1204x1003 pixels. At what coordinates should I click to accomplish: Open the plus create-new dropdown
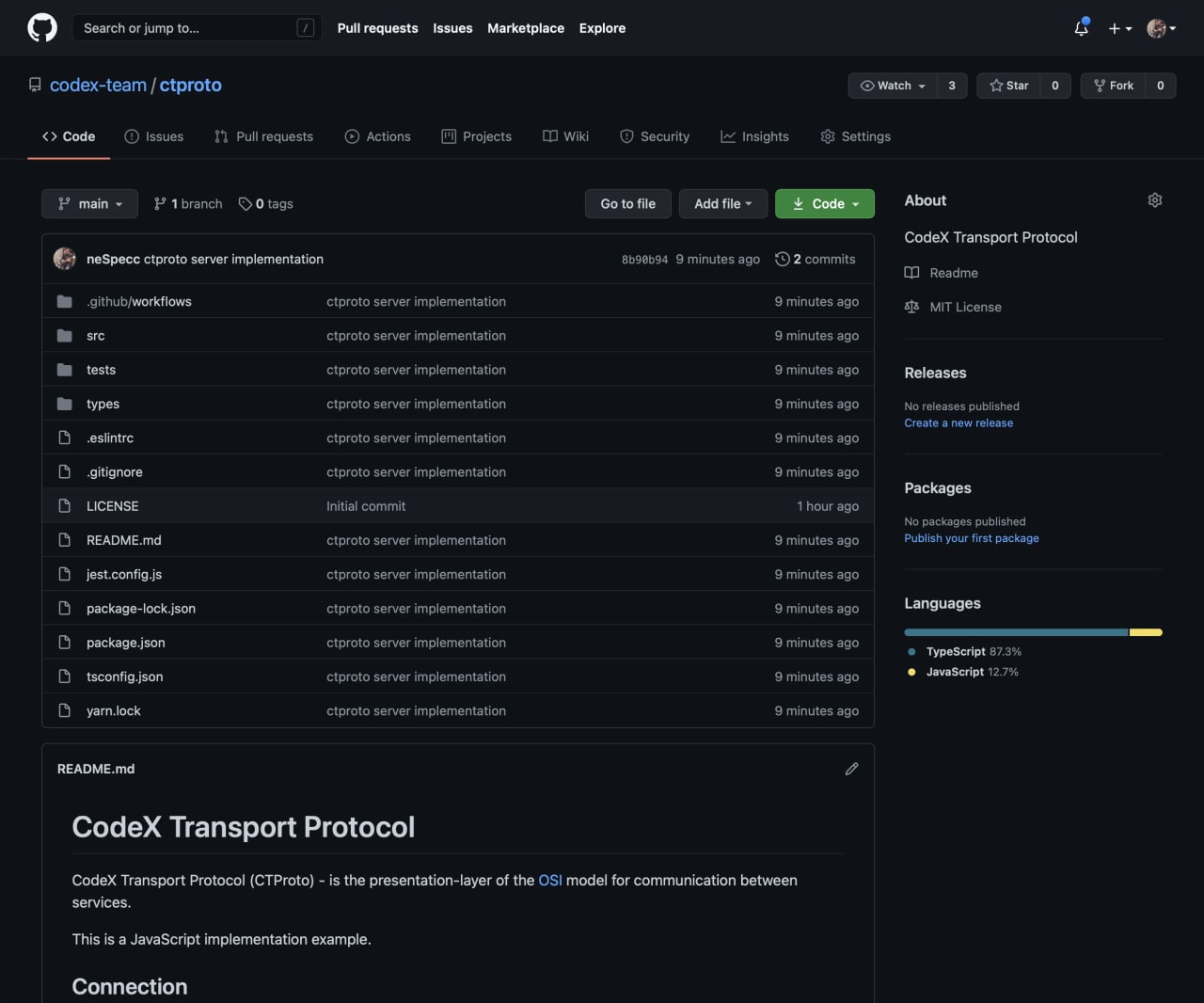coord(1119,28)
